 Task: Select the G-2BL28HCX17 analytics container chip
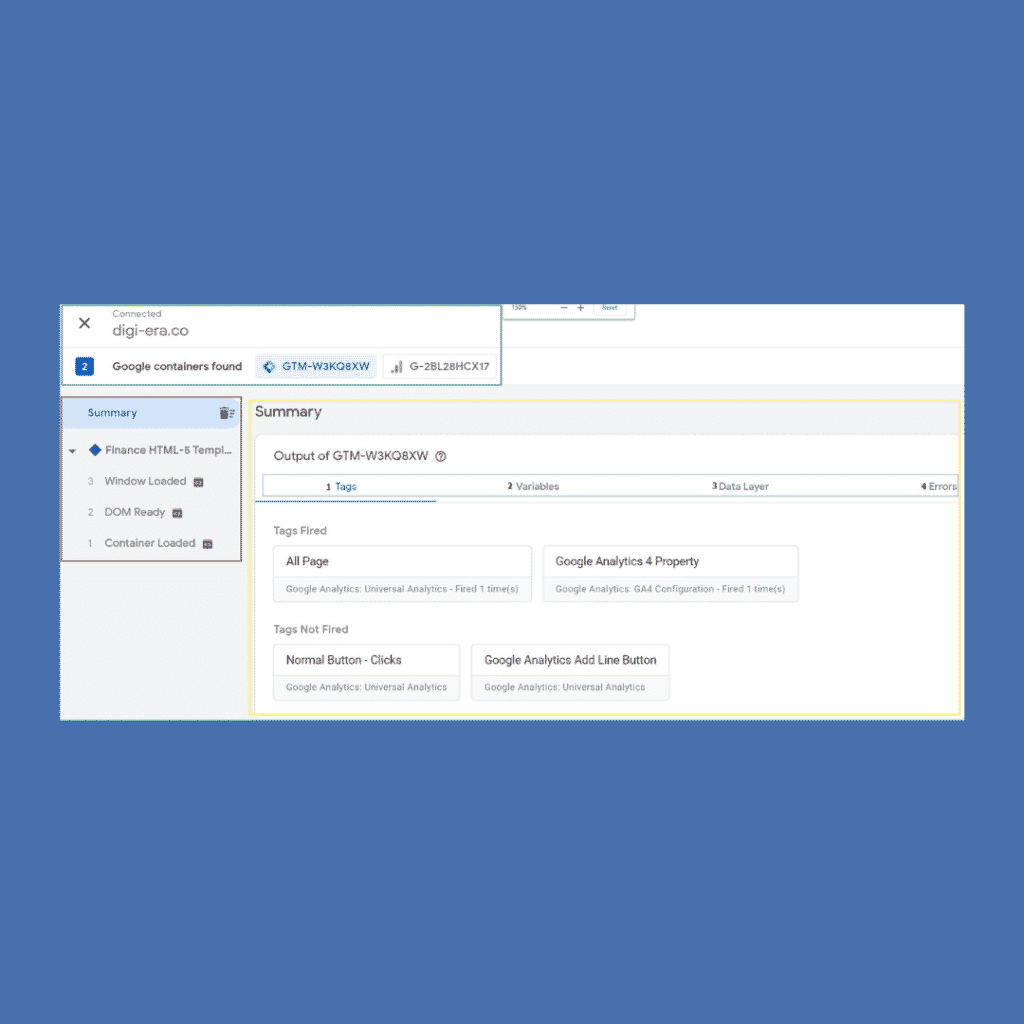[x=440, y=367]
